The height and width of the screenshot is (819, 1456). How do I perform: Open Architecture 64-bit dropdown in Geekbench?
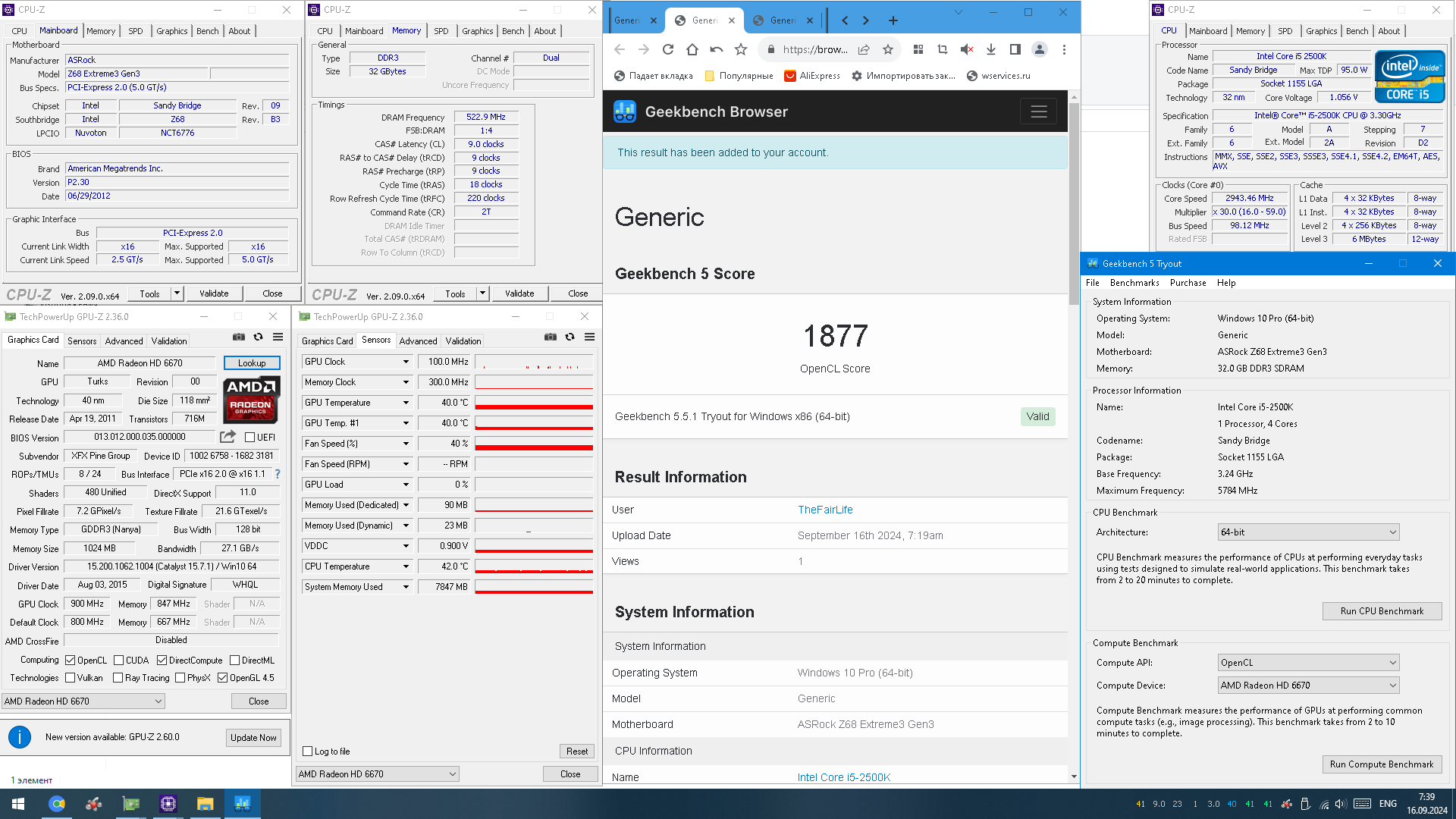coord(1308,532)
